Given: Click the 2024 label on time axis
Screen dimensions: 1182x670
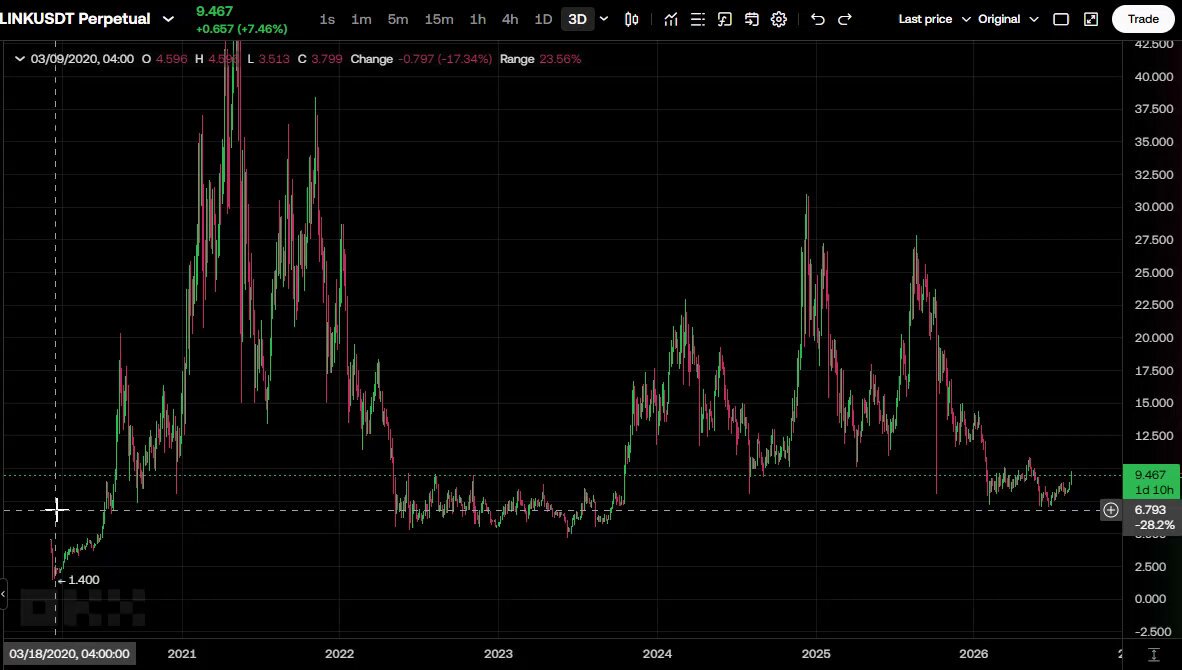Looking at the screenshot, I should click(657, 653).
